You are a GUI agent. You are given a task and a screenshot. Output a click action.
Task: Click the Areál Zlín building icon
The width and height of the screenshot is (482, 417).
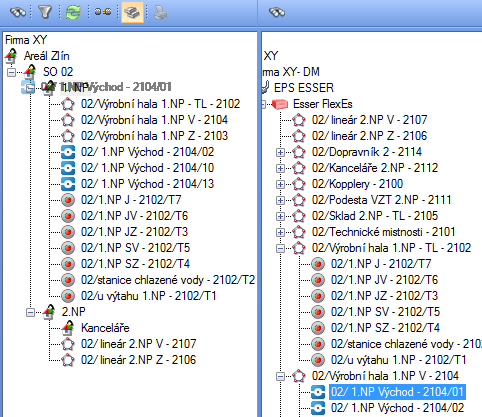pos(11,56)
